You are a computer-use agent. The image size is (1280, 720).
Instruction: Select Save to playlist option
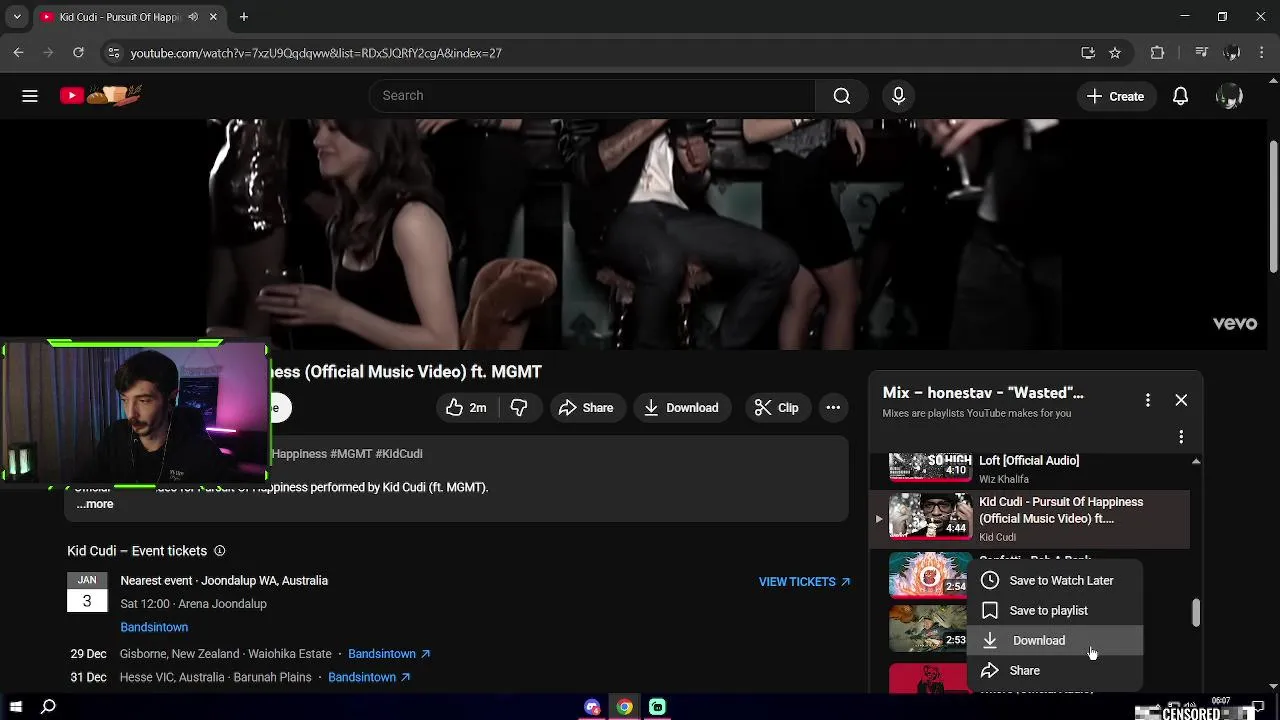click(x=1054, y=610)
